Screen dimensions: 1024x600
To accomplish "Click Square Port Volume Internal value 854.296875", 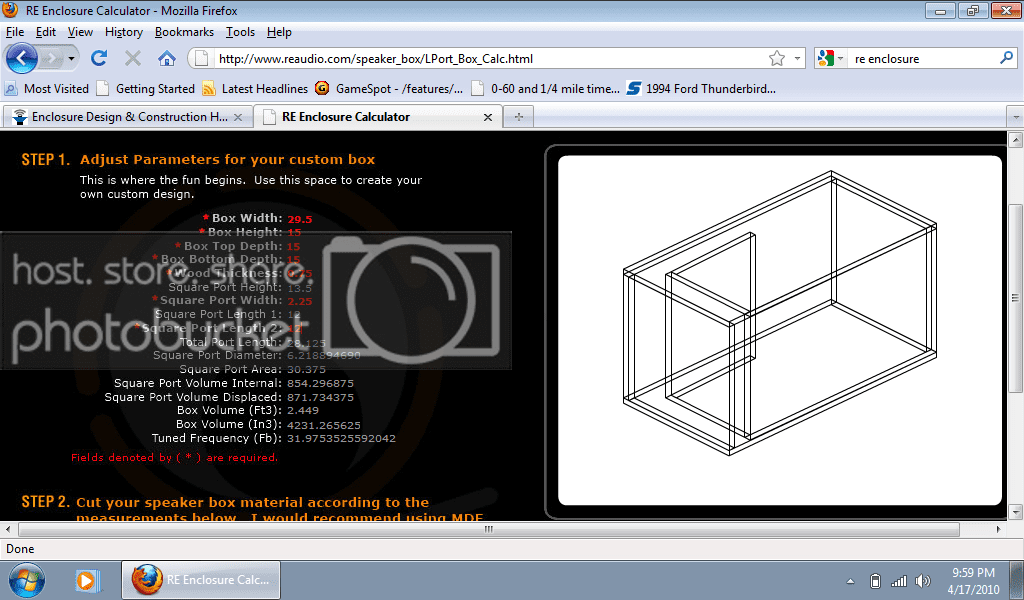I will 320,383.
